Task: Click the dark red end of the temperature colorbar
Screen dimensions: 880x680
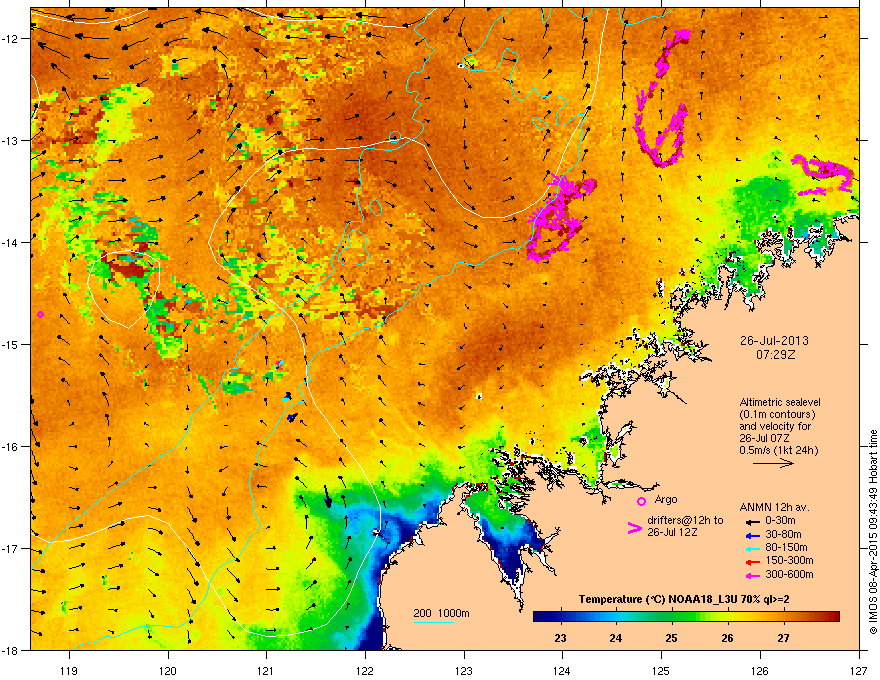Action: coord(833,616)
